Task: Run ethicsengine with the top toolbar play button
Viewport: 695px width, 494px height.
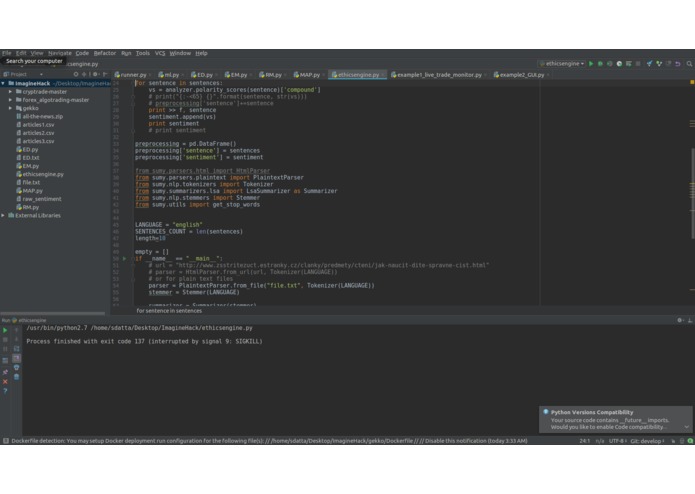Action: point(591,64)
